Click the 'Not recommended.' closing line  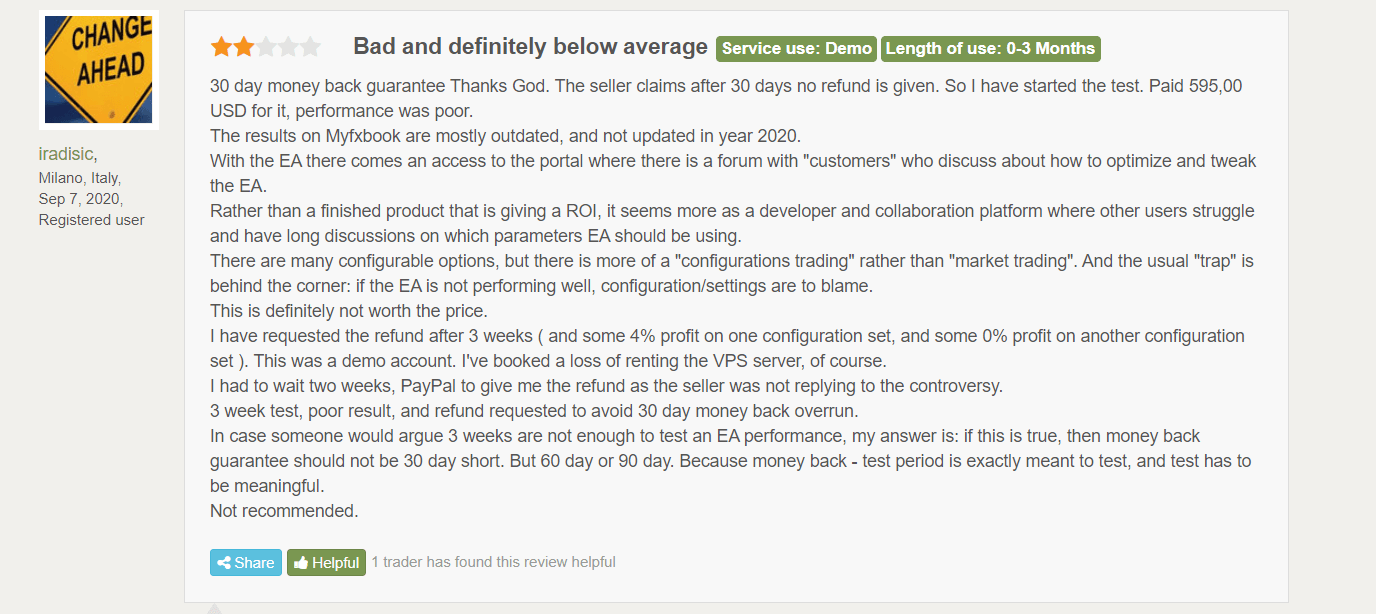pyautogui.click(x=284, y=511)
